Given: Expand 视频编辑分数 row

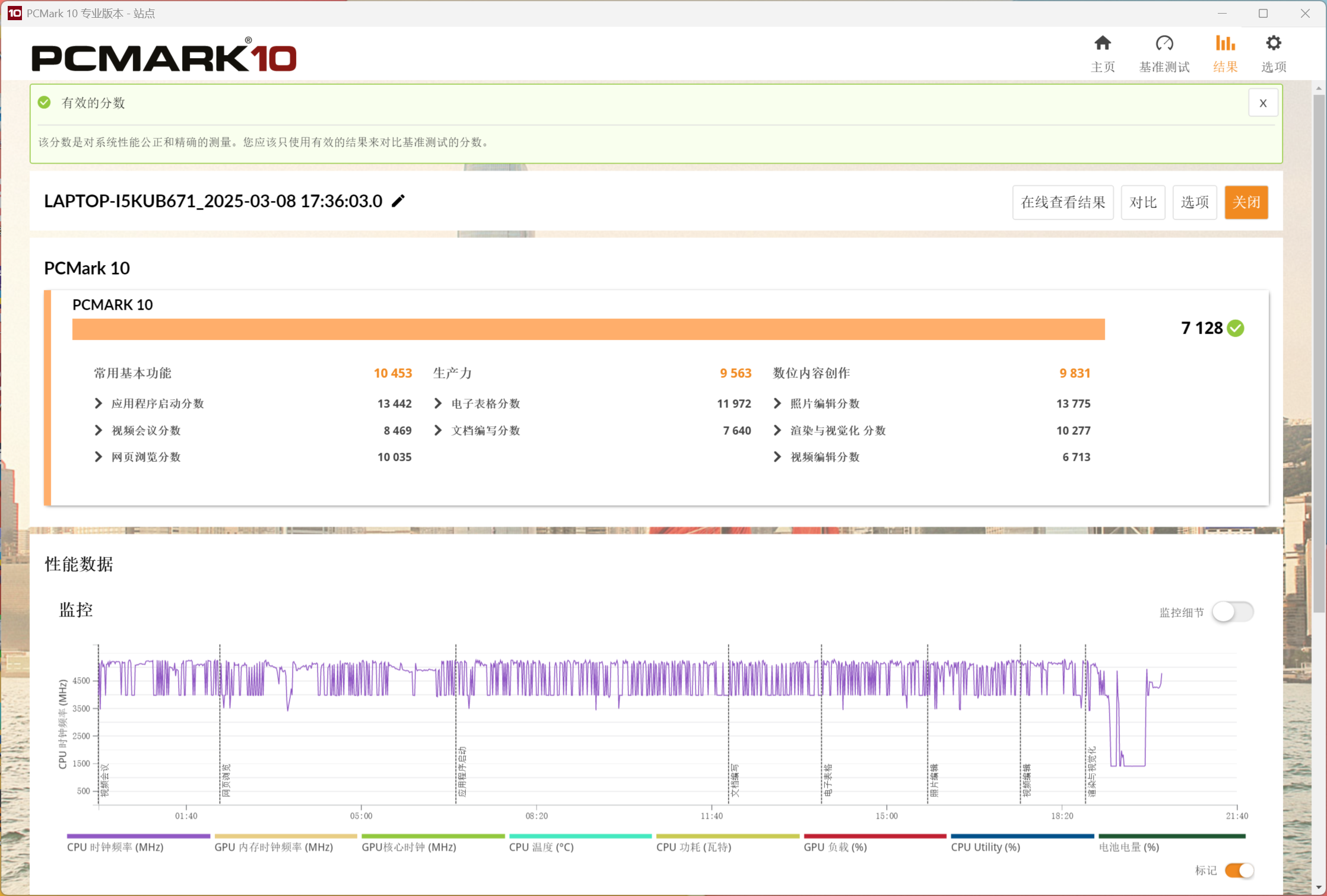Looking at the screenshot, I should pos(777,457).
